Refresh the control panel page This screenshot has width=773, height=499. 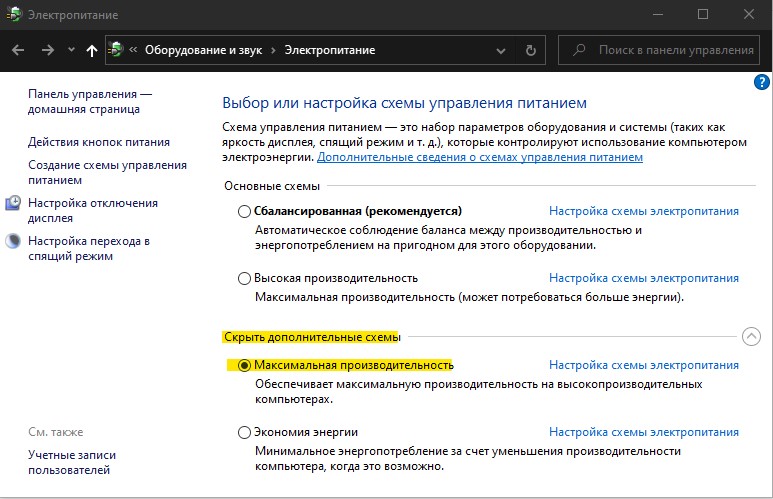(x=530, y=50)
